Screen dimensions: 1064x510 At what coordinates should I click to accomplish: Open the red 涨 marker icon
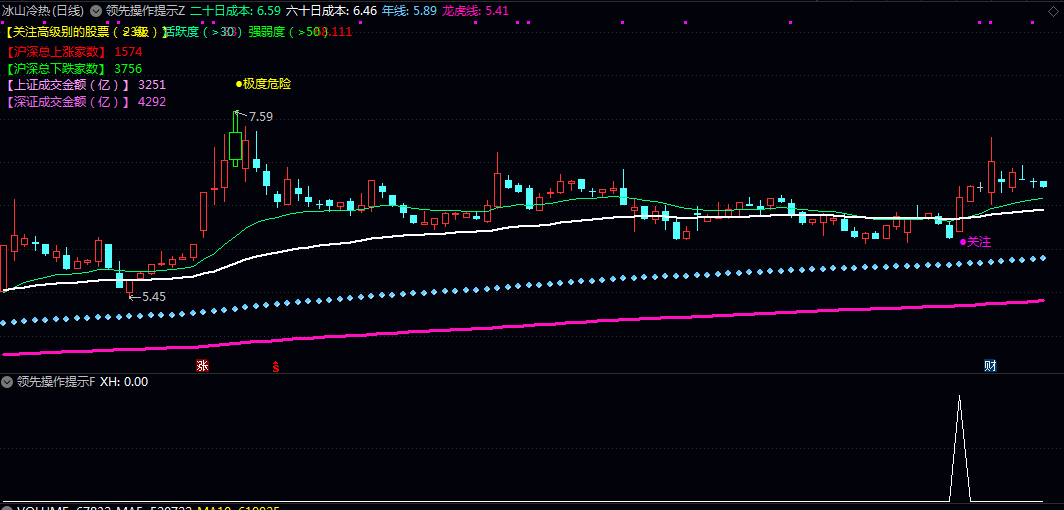(x=202, y=366)
